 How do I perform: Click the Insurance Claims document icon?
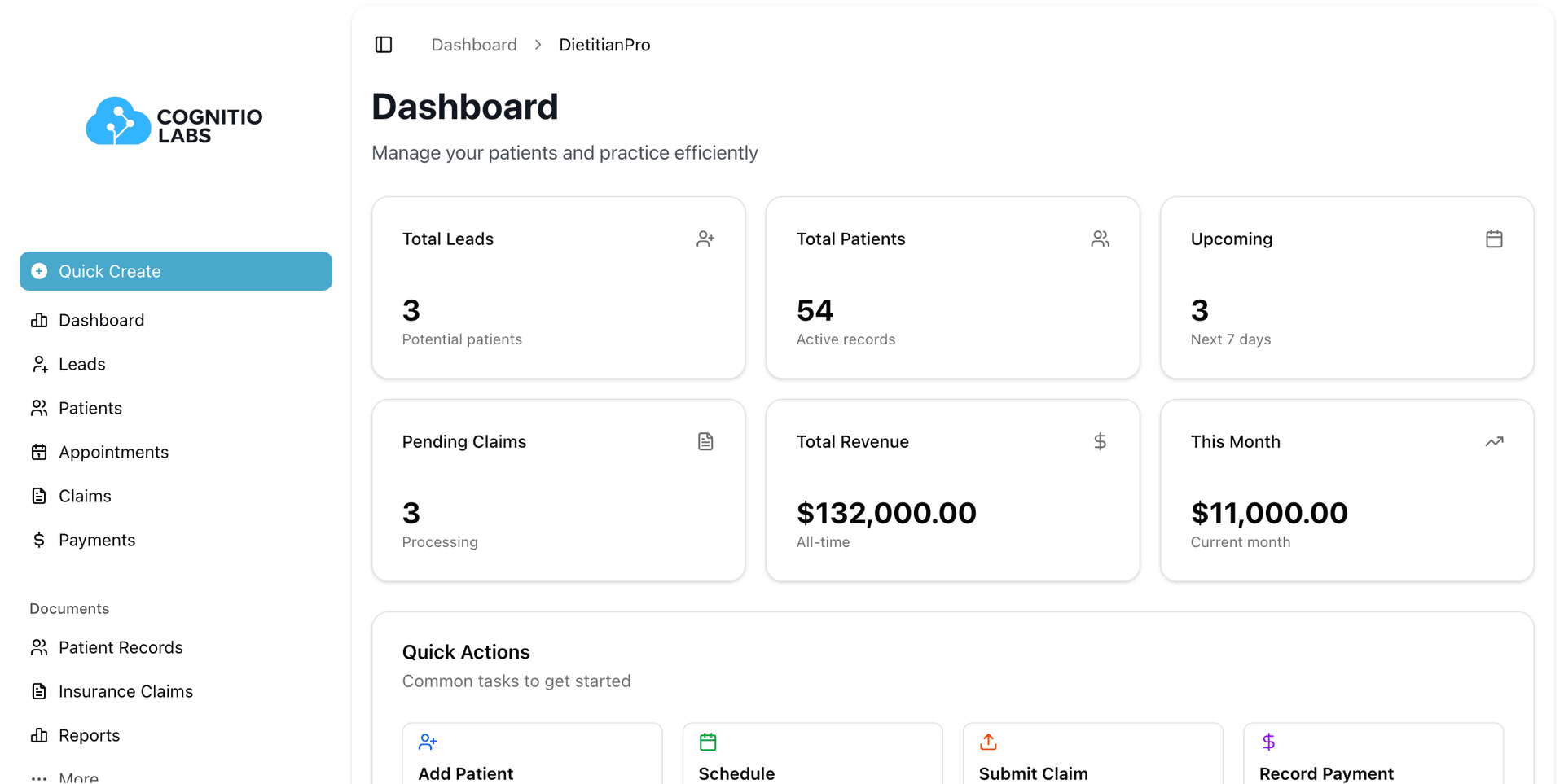point(40,691)
